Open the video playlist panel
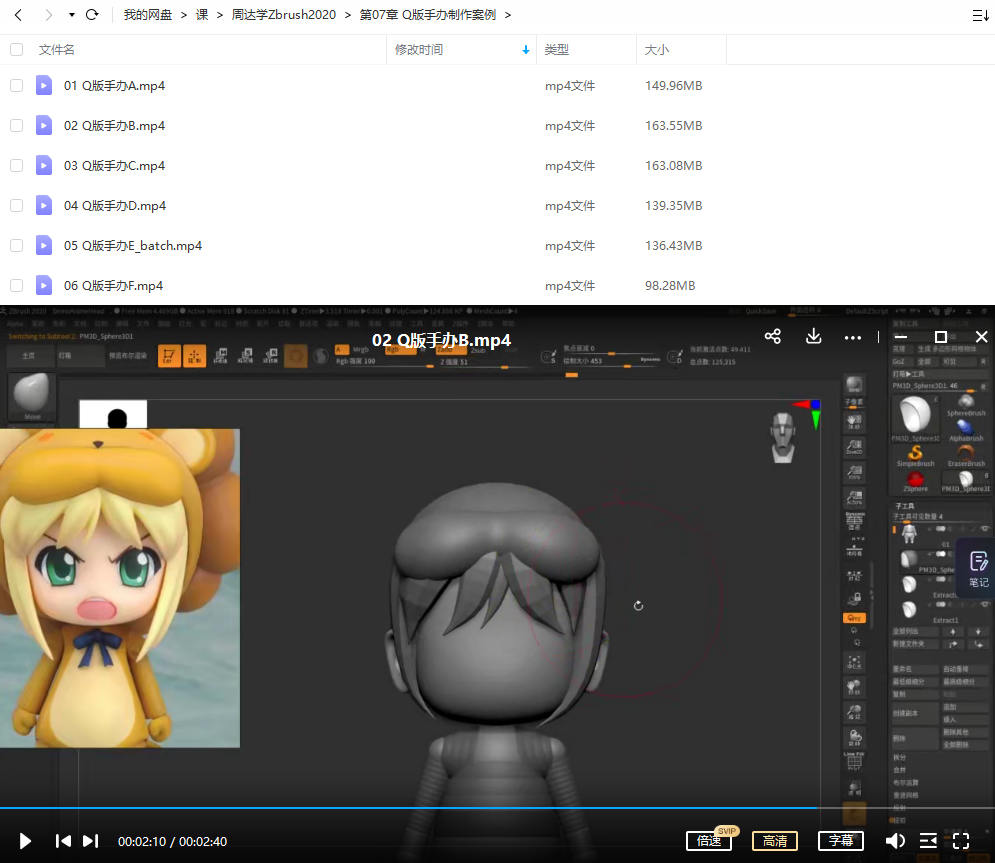The image size is (995, 863). click(928, 841)
